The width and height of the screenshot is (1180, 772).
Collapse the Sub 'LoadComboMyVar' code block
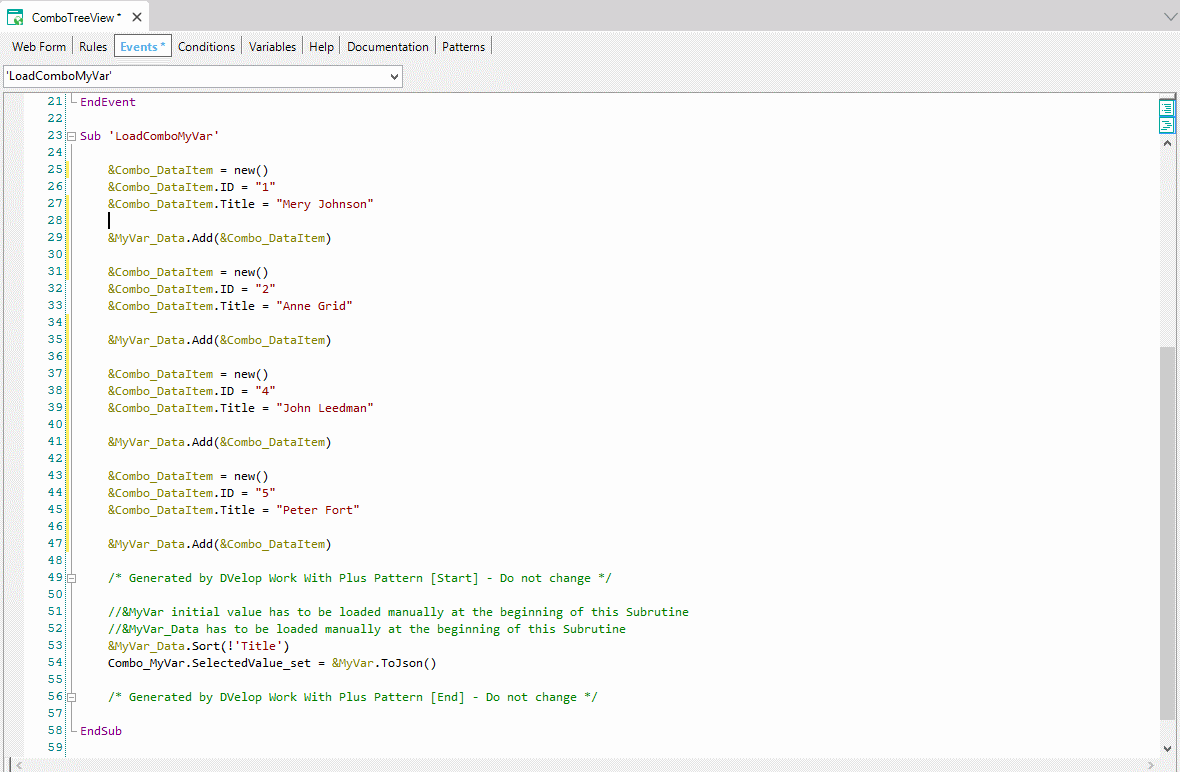coord(71,136)
